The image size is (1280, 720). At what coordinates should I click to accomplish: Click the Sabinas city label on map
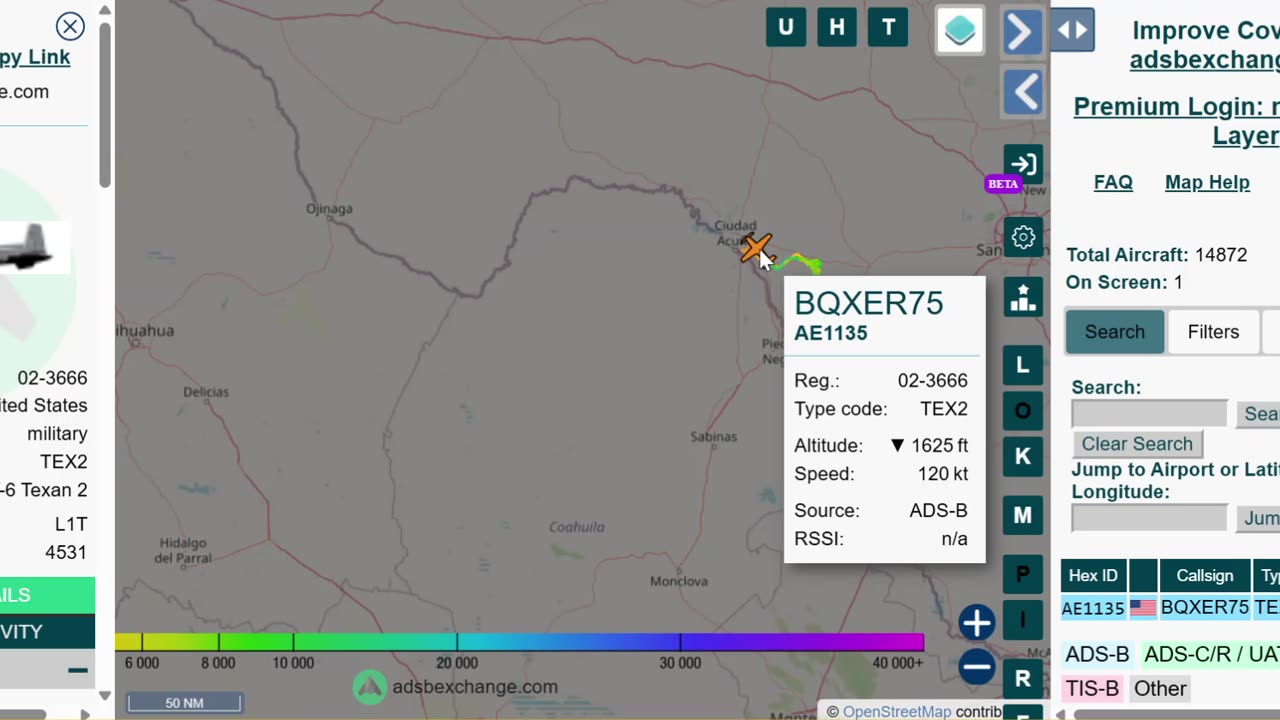click(x=714, y=436)
